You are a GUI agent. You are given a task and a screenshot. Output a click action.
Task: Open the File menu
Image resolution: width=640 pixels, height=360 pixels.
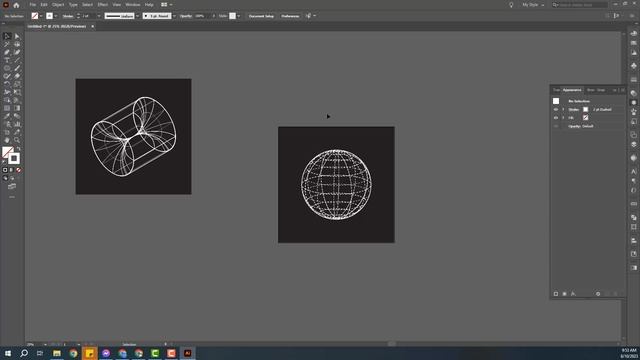[32, 5]
